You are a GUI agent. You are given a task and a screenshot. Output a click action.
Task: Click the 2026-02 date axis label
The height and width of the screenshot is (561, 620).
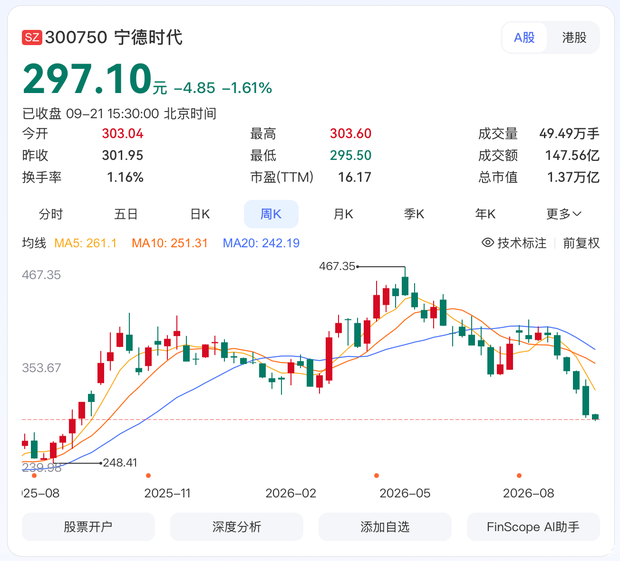click(x=291, y=493)
